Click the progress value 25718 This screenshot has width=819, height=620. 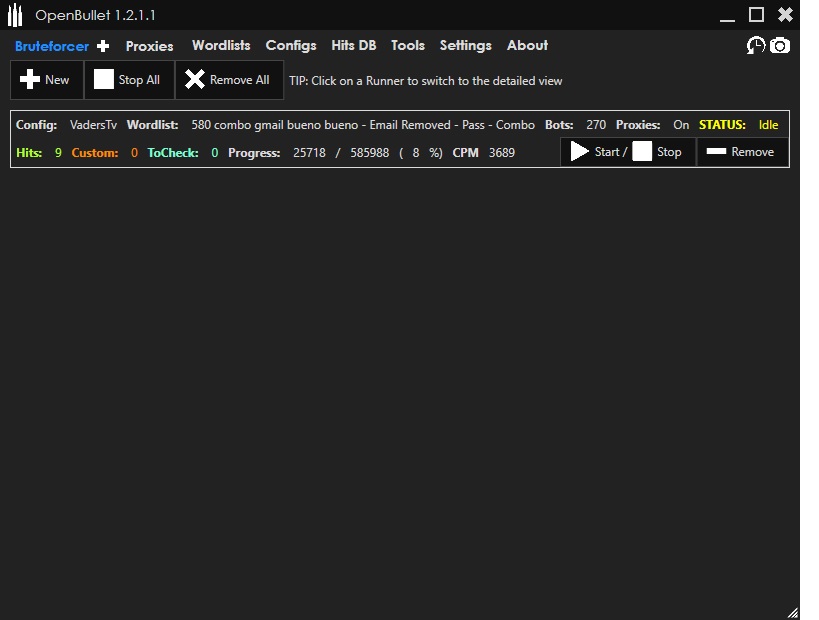[x=309, y=153]
